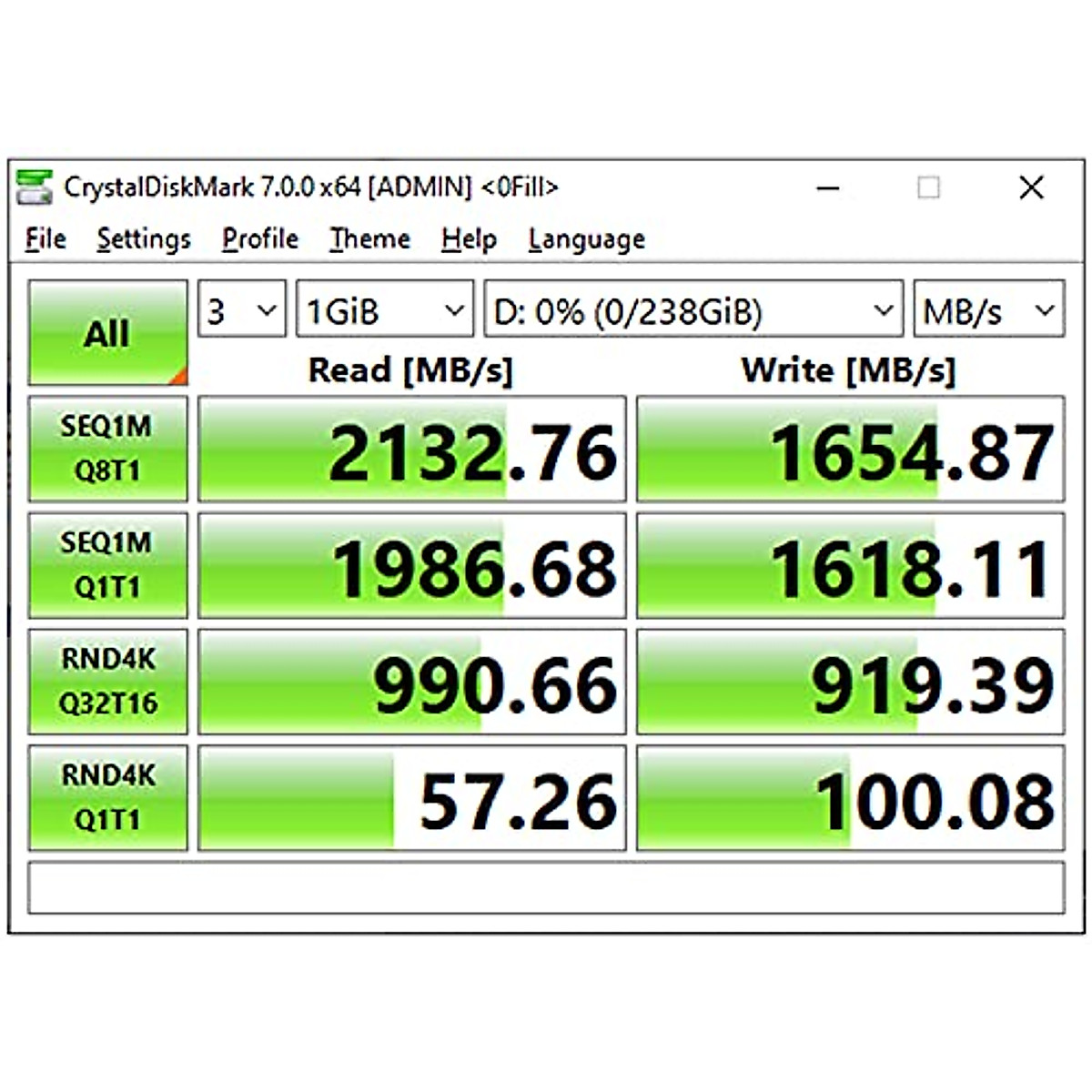Click the RND4K Q1T1 write result 100.08
This screenshot has width=1092, height=1092.
pos(850,799)
